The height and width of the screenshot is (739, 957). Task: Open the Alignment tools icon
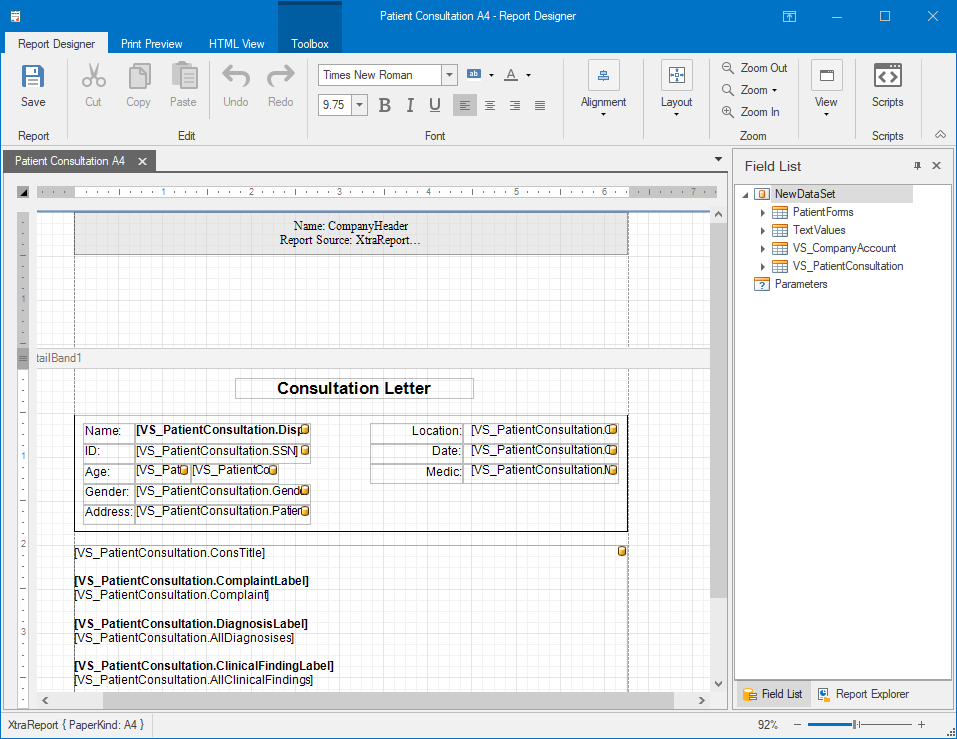[603, 77]
